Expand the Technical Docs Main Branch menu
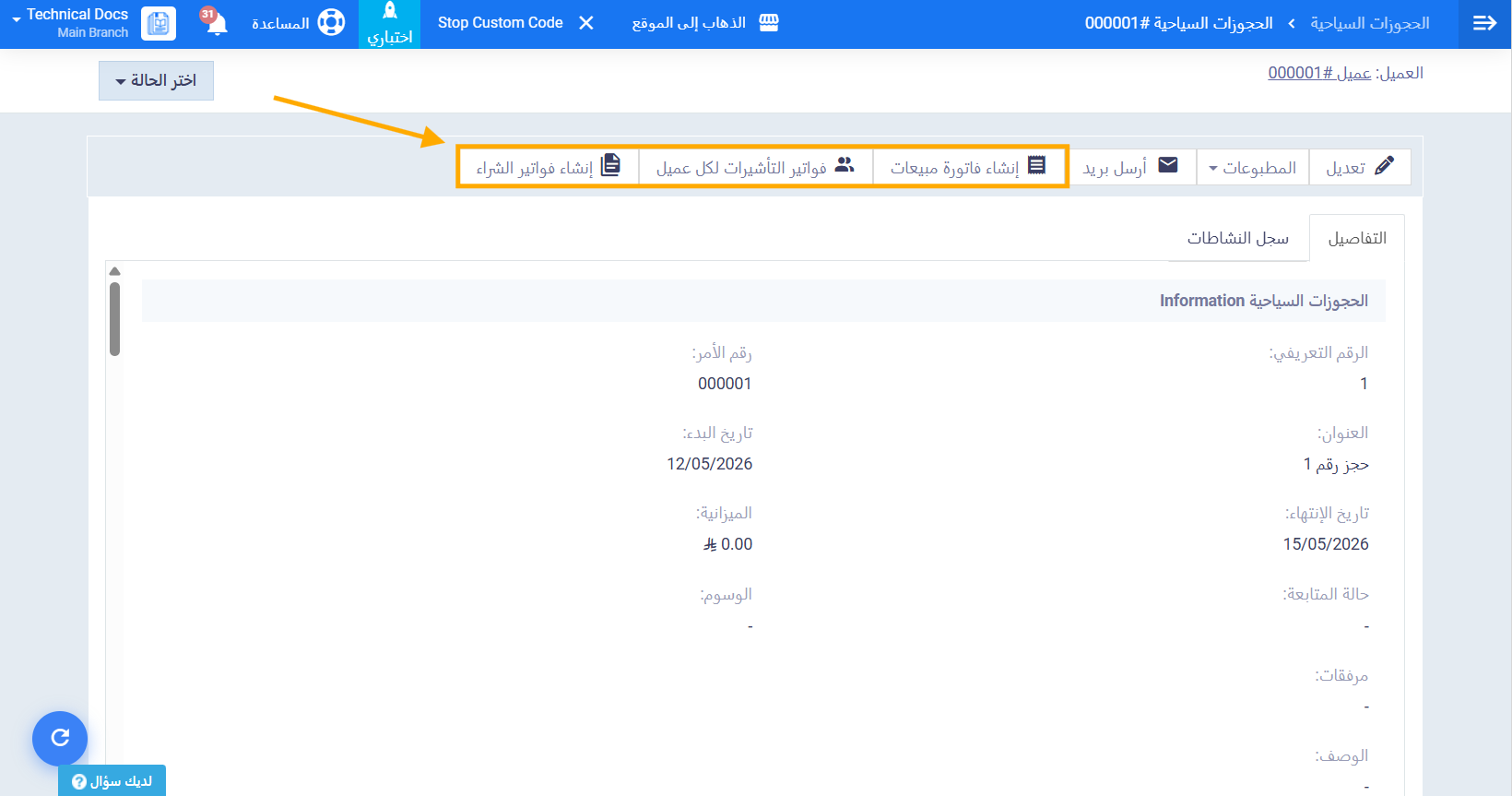The width and height of the screenshot is (1512, 796). [x=70, y=23]
